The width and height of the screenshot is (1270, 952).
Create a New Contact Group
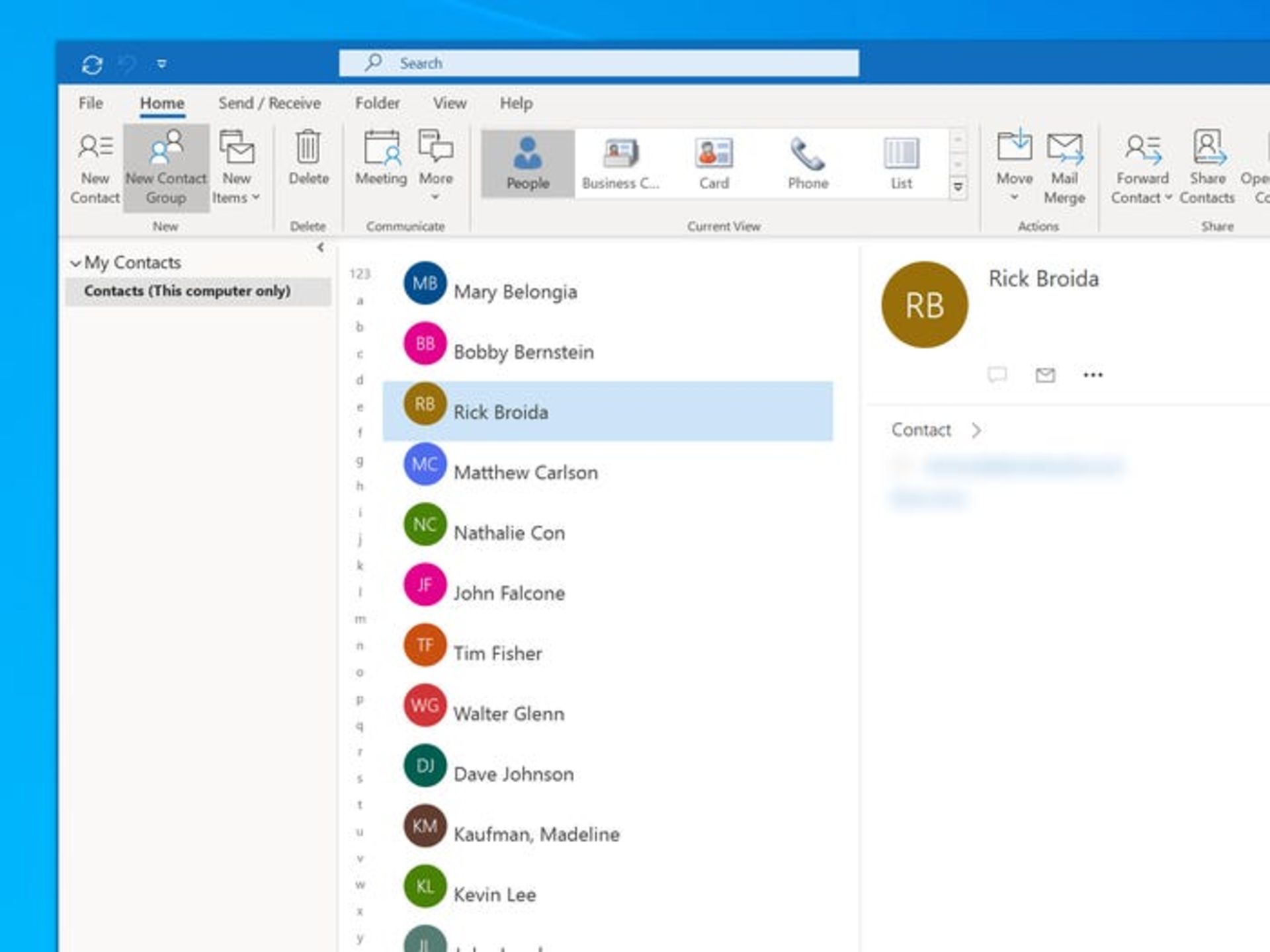[x=166, y=168]
